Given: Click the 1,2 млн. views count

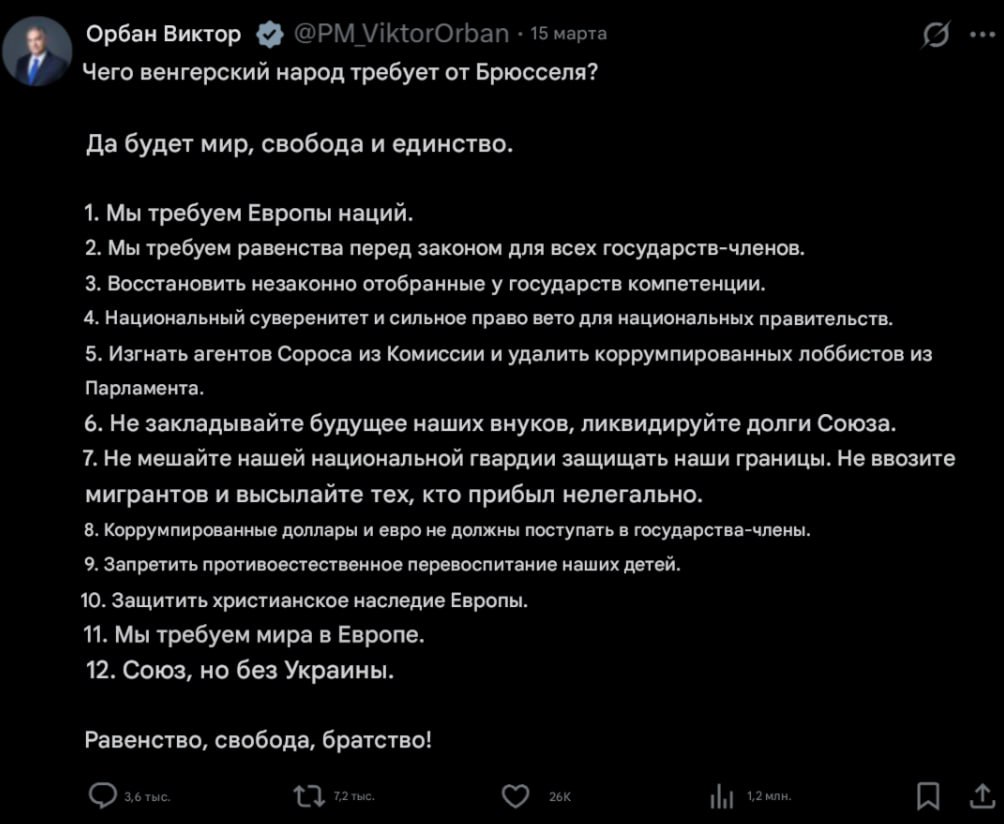Looking at the screenshot, I should (769, 797).
